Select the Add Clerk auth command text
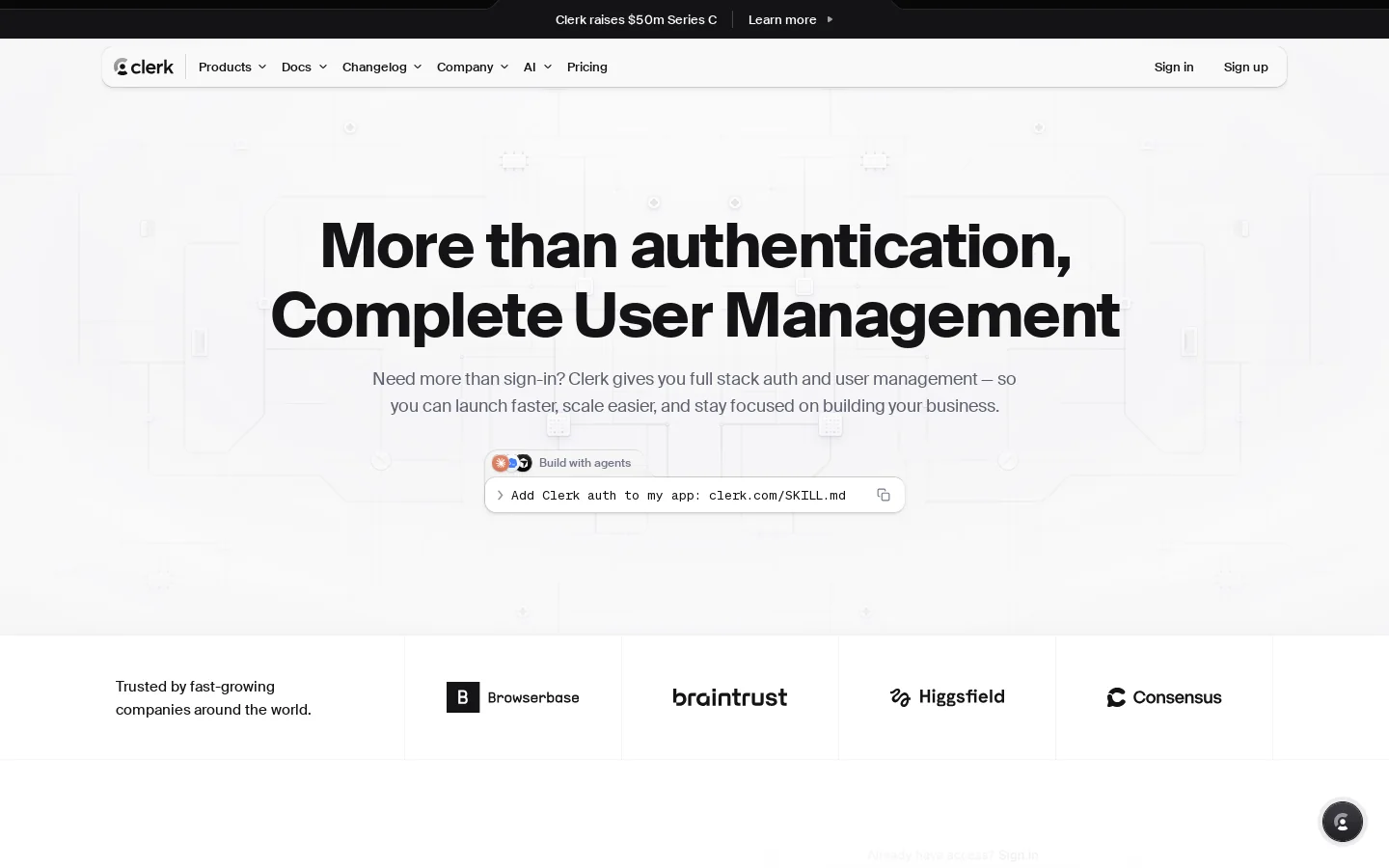1389x868 pixels. 678,495
